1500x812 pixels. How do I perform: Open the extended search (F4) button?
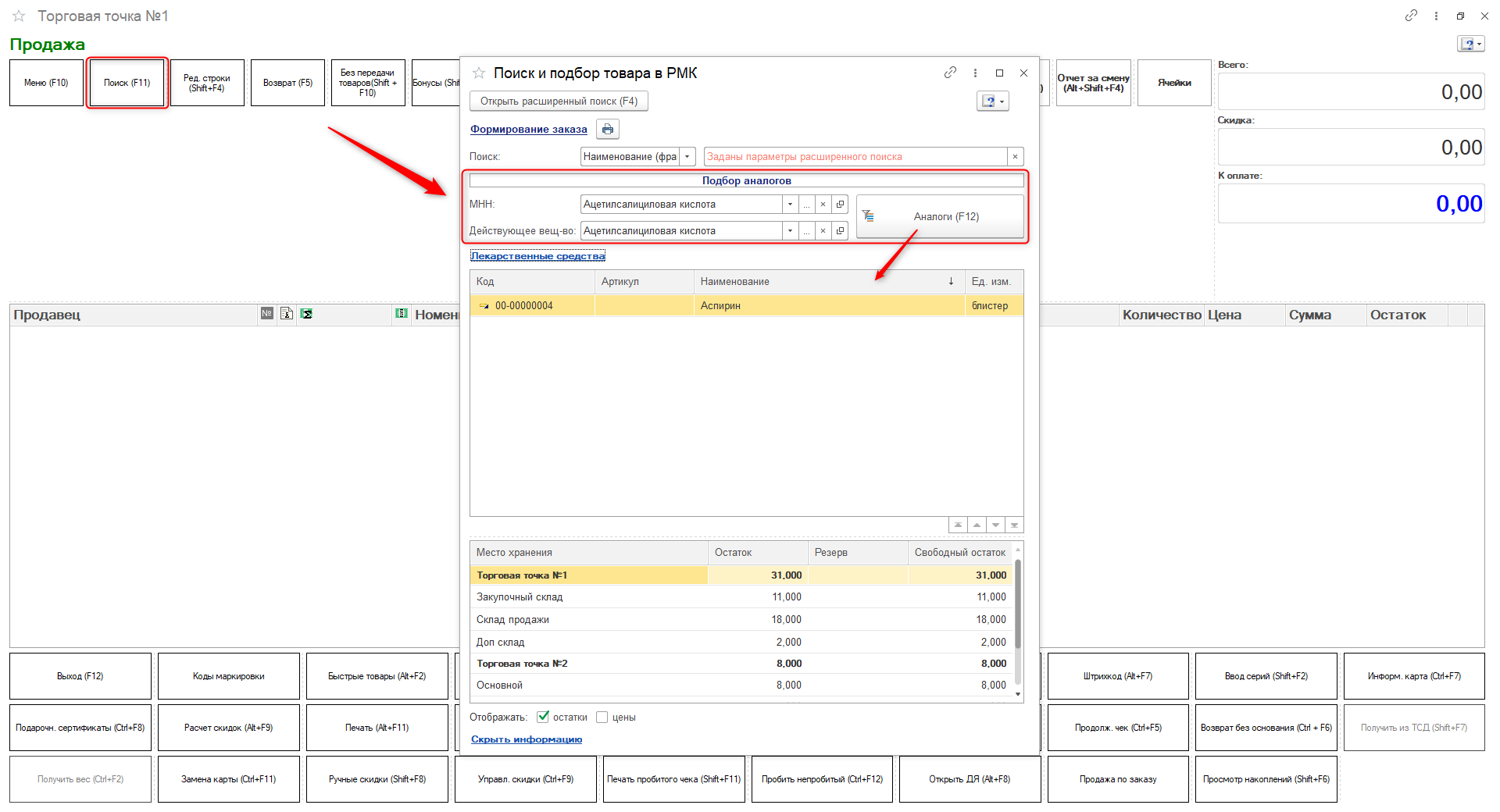(x=559, y=101)
